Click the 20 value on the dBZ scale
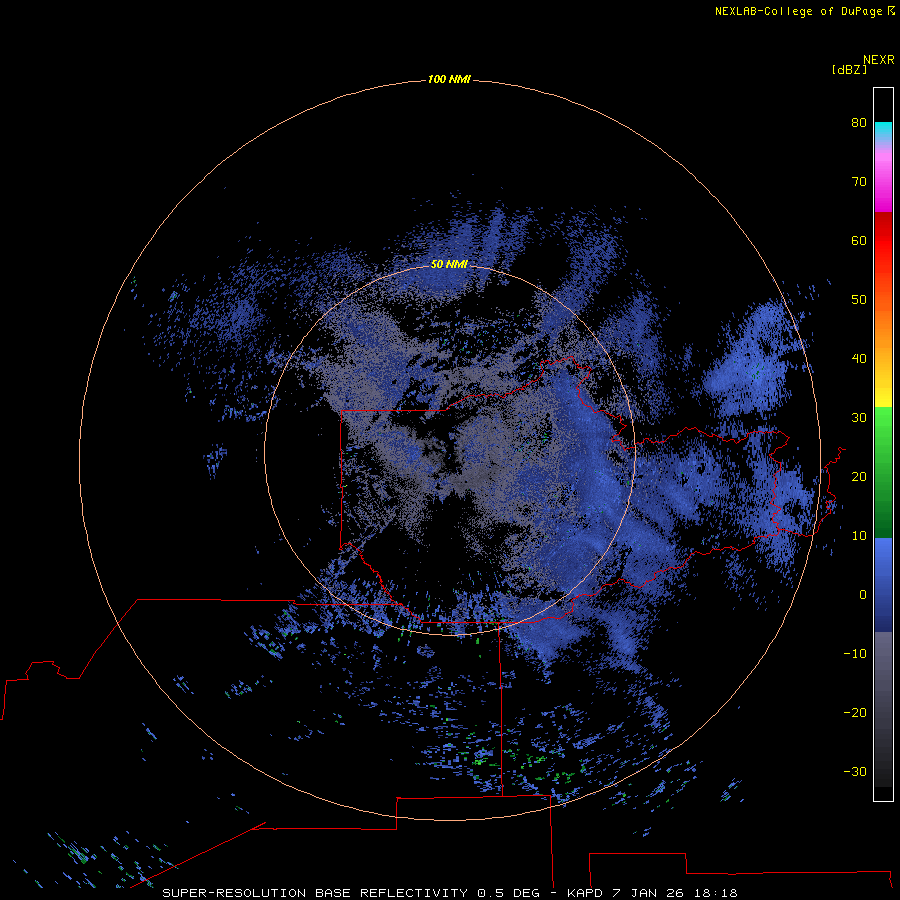The image size is (900, 900). [859, 476]
